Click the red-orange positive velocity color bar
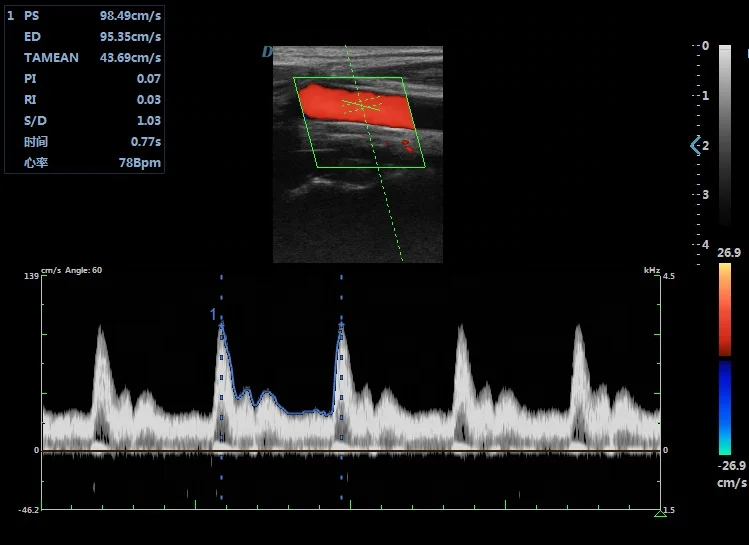The image size is (749, 545). point(724,310)
